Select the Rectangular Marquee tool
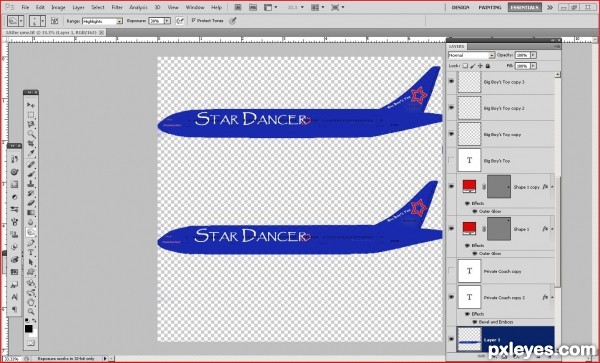The width and height of the screenshot is (600, 363). [x=31, y=115]
